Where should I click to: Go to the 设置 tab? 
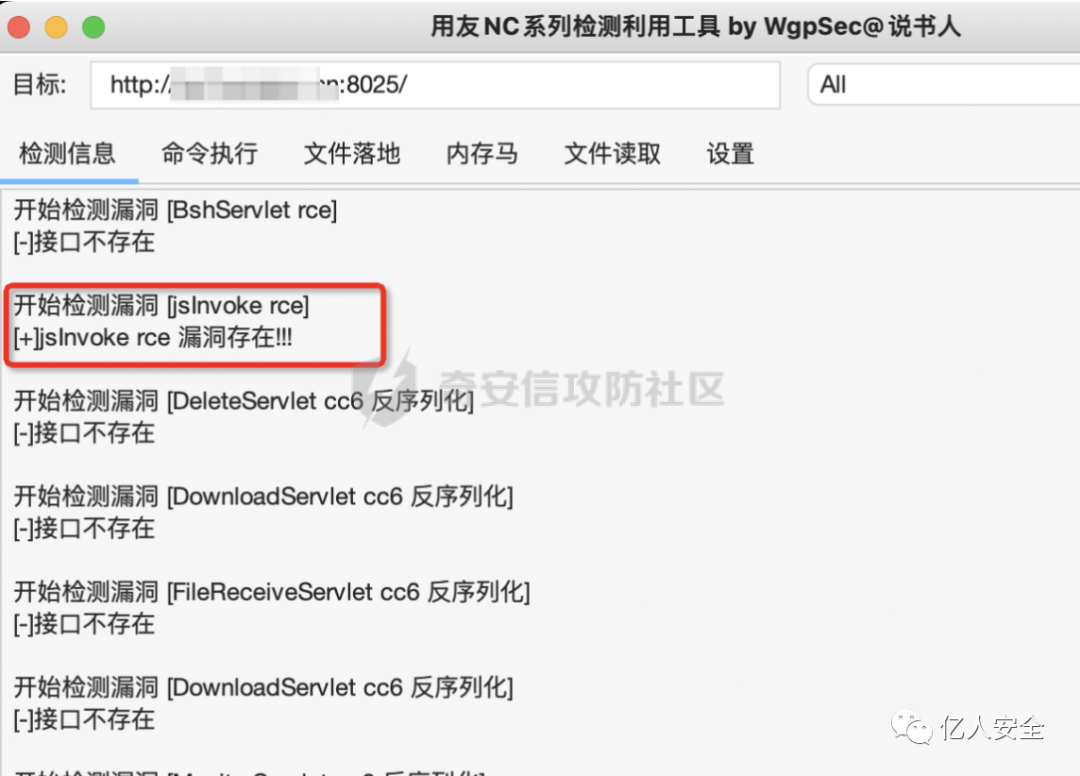click(x=730, y=154)
